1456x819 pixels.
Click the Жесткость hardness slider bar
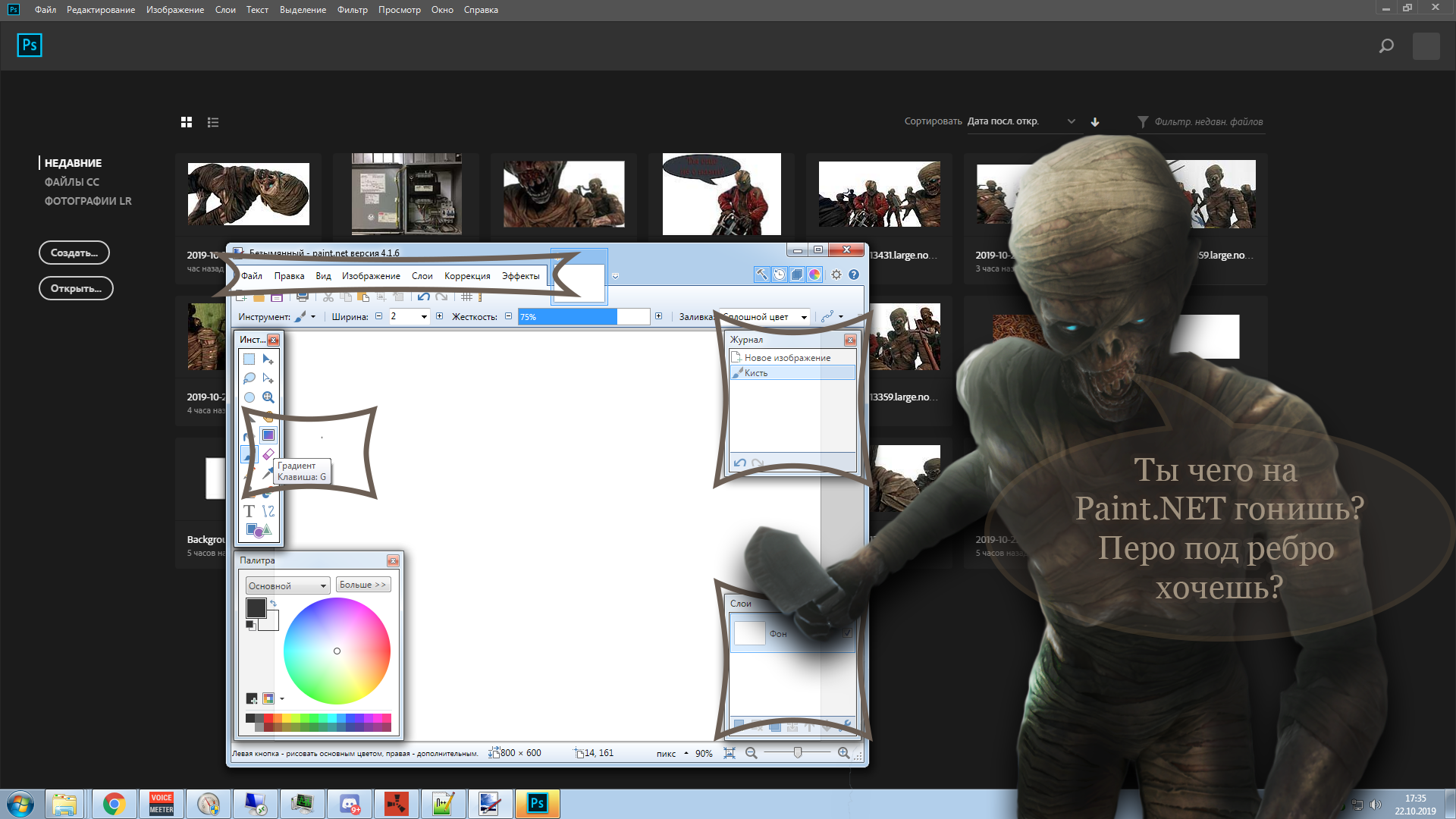click(583, 317)
